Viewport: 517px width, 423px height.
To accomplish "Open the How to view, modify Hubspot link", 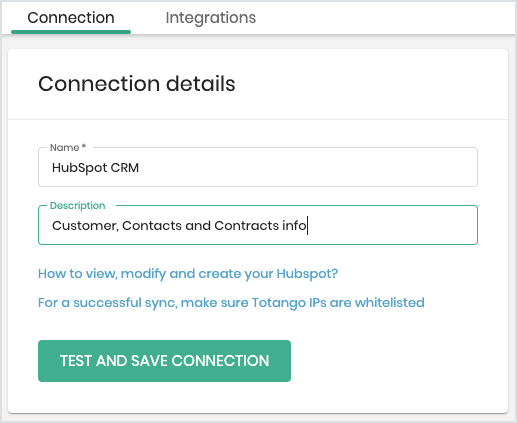I will pos(188,274).
